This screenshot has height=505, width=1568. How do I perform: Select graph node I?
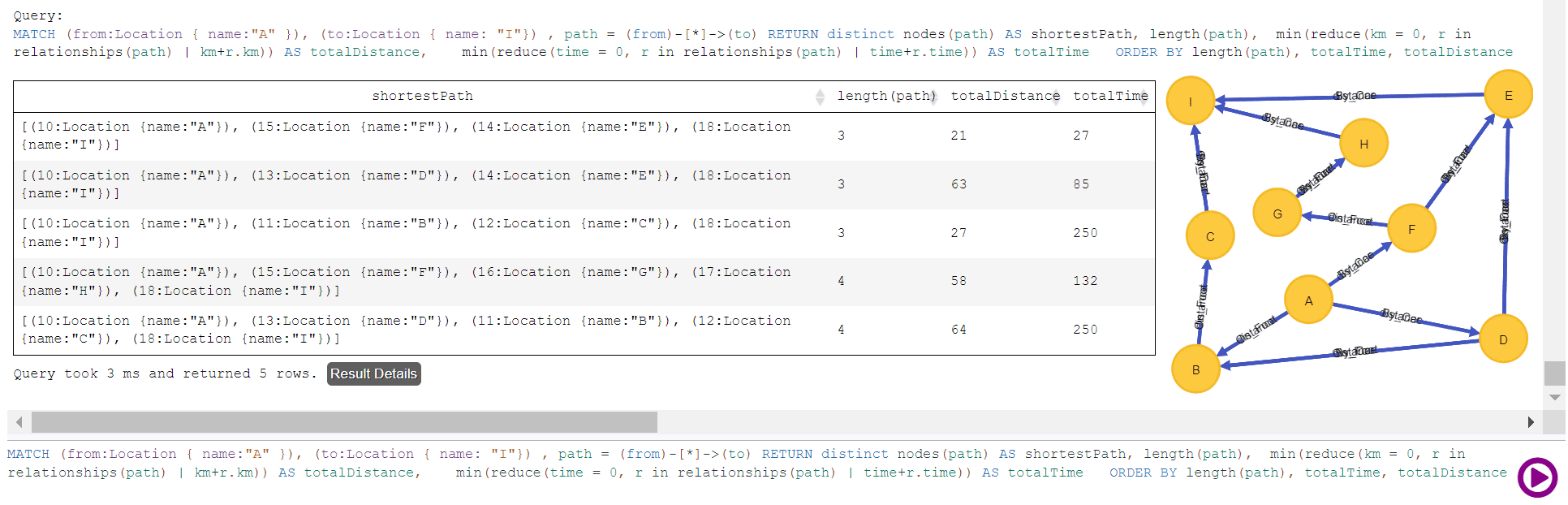(x=1191, y=101)
